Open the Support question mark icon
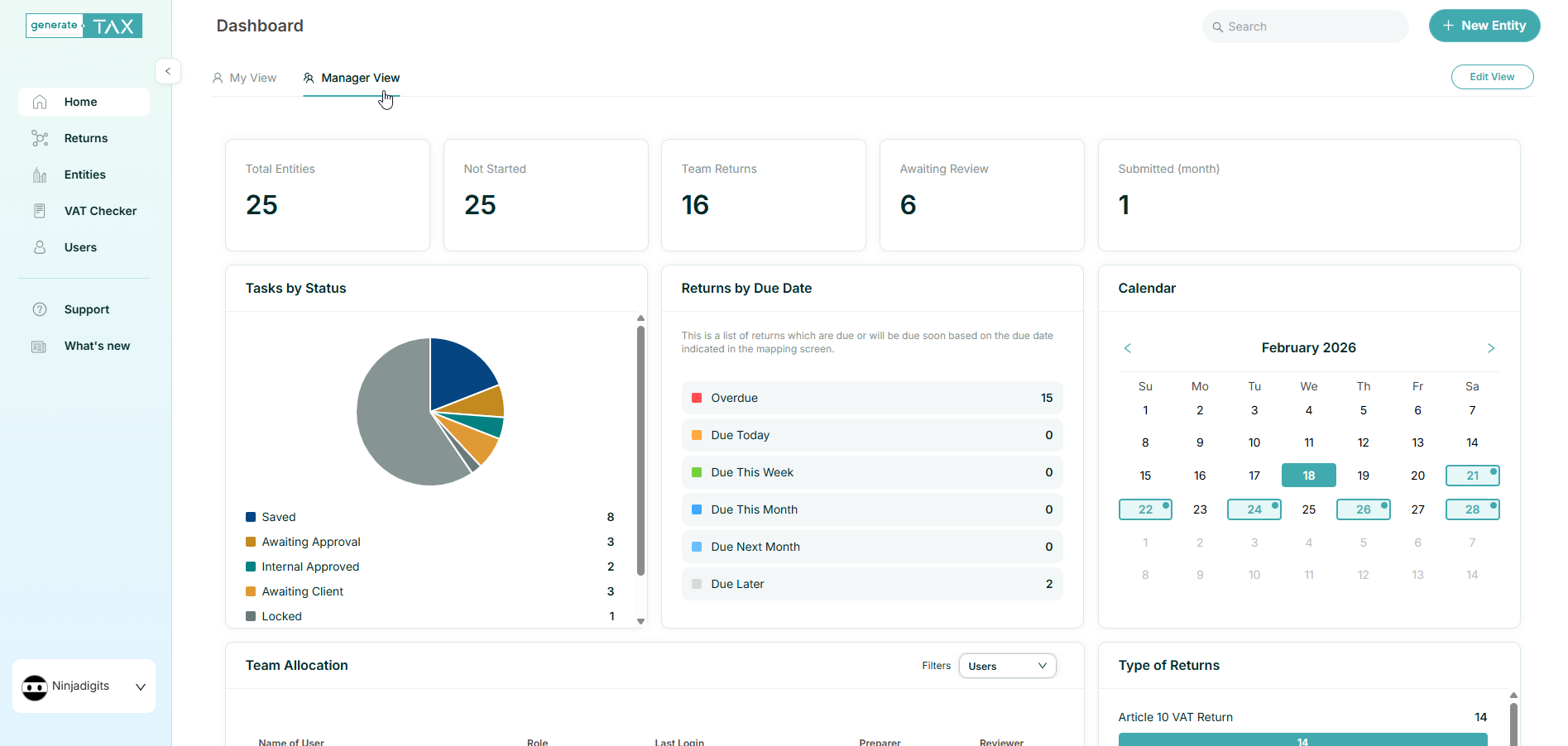Screen dimensions: 1568x746 tap(39, 309)
